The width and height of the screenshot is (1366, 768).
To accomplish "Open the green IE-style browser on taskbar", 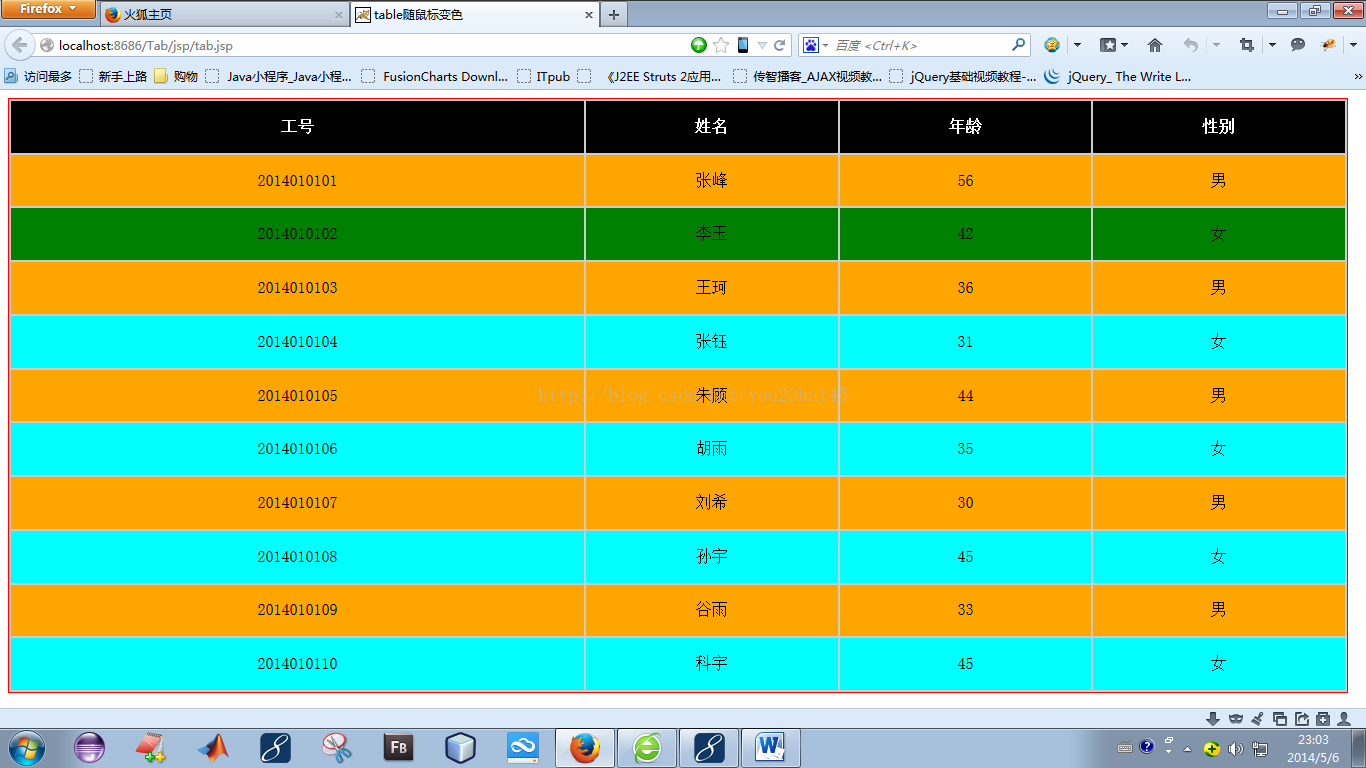I will click(647, 748).
